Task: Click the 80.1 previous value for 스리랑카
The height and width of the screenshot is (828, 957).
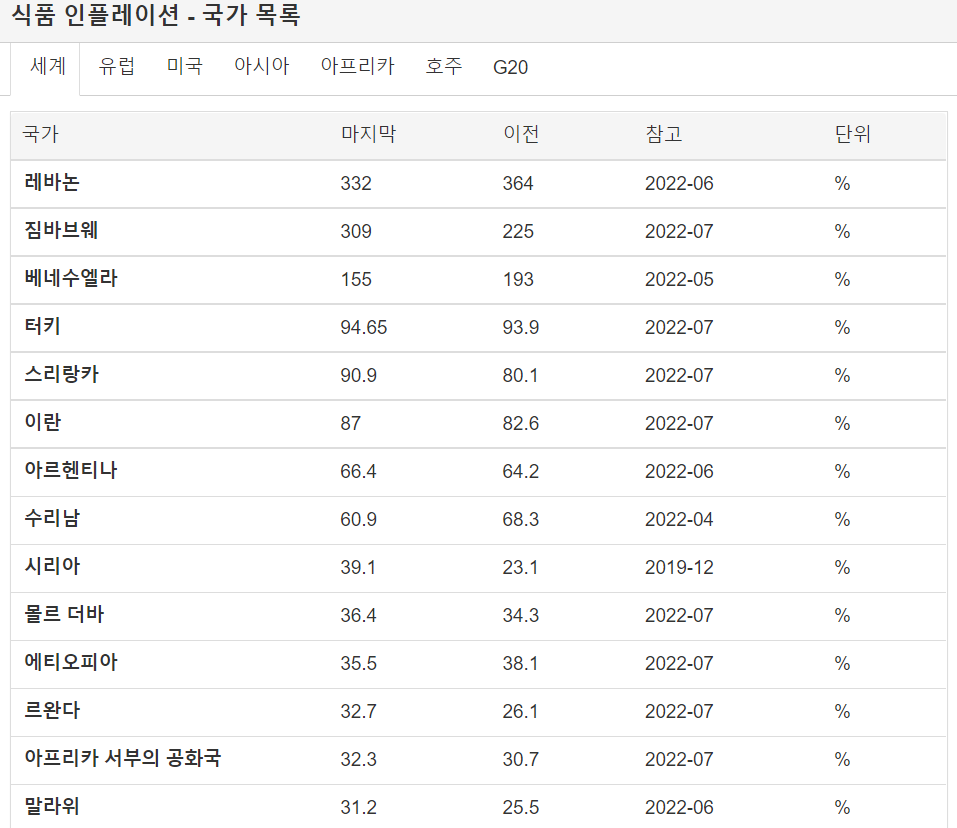Action: pyautogui.click(x=520, y=376)
